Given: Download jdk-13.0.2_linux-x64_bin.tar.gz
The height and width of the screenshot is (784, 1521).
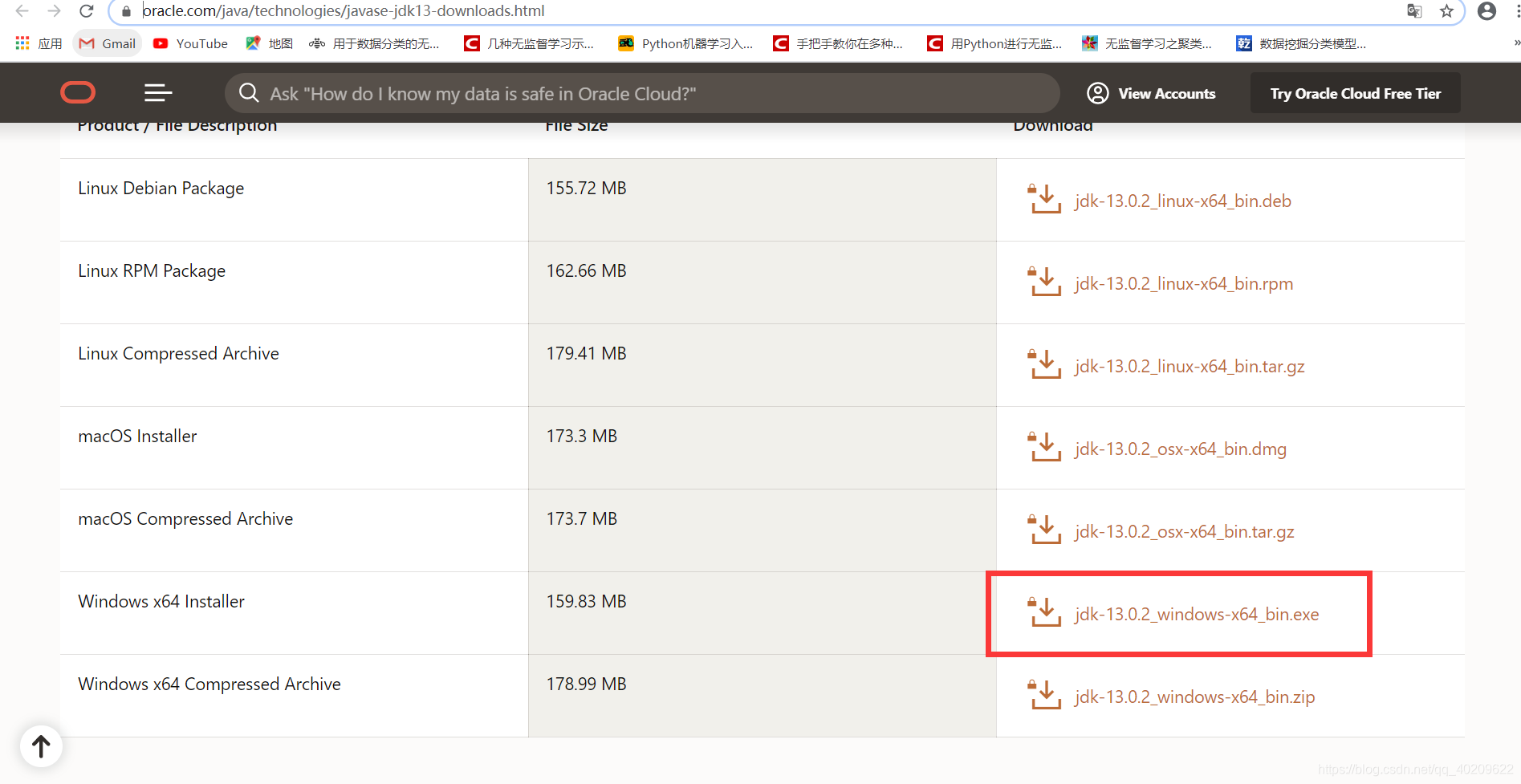Looking at the screenshot, I should pos(1190,366).
